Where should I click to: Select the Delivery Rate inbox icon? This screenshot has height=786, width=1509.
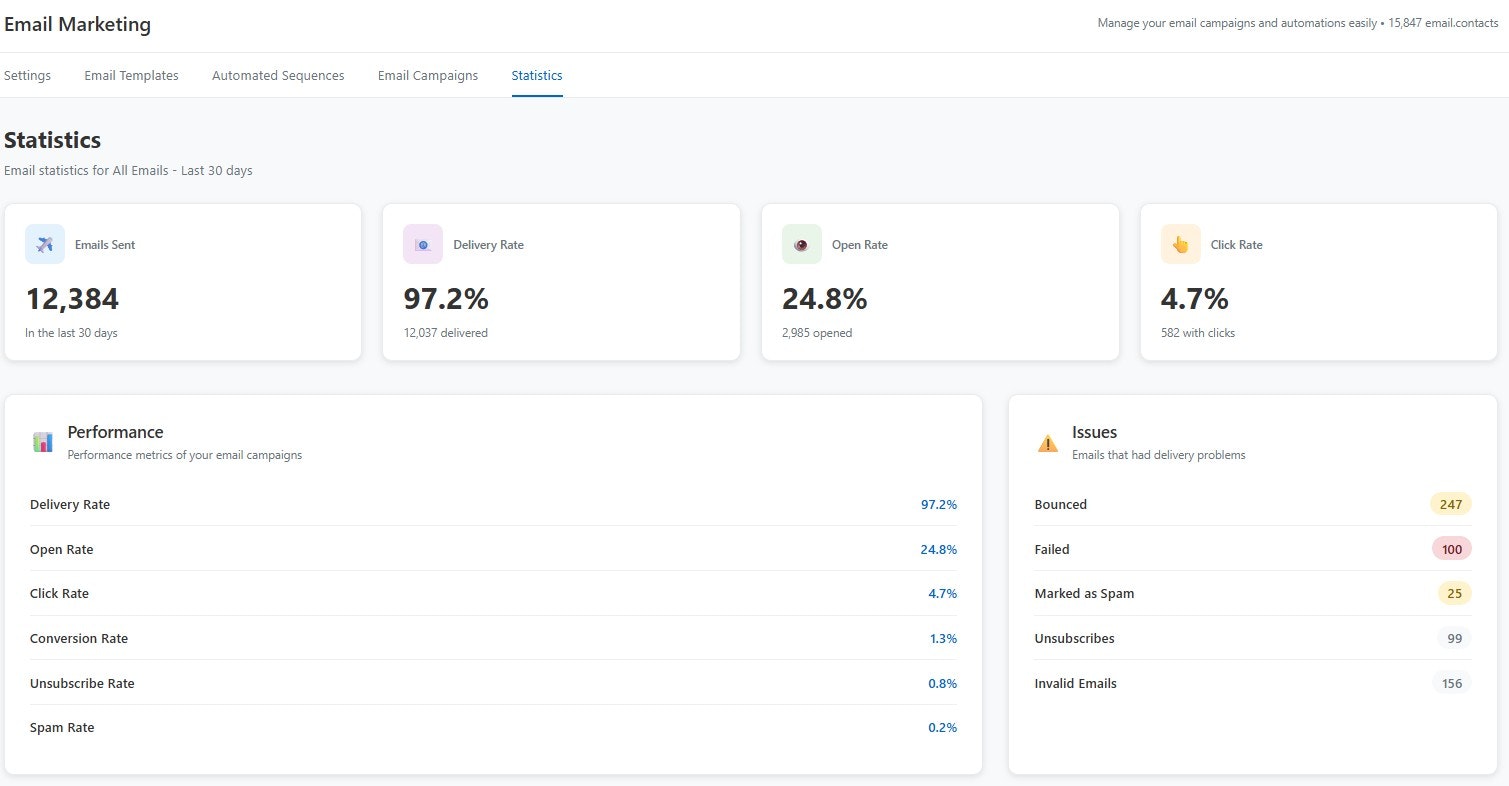422,243
